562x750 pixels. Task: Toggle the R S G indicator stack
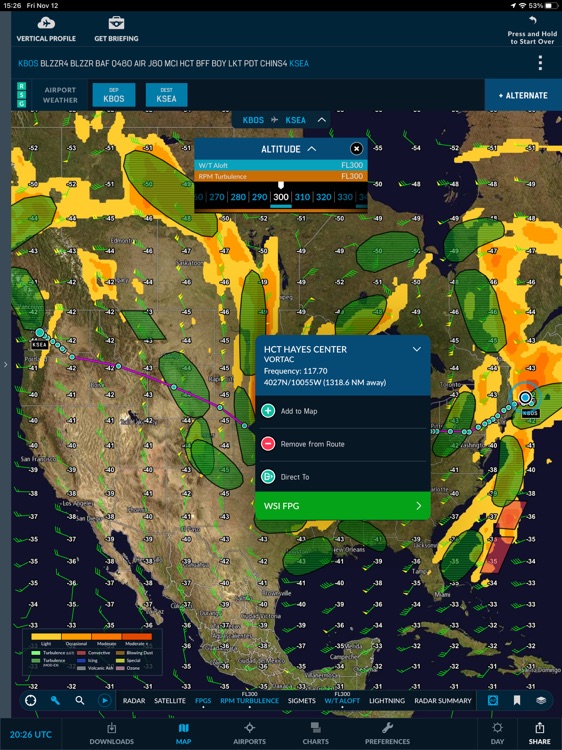[x=21, y=95]
